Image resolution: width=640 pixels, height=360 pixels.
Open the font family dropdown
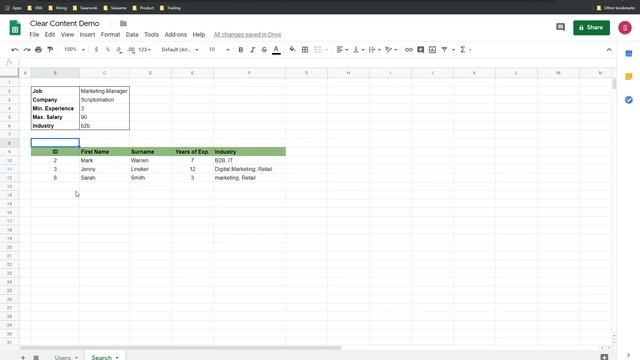[180, 50]
